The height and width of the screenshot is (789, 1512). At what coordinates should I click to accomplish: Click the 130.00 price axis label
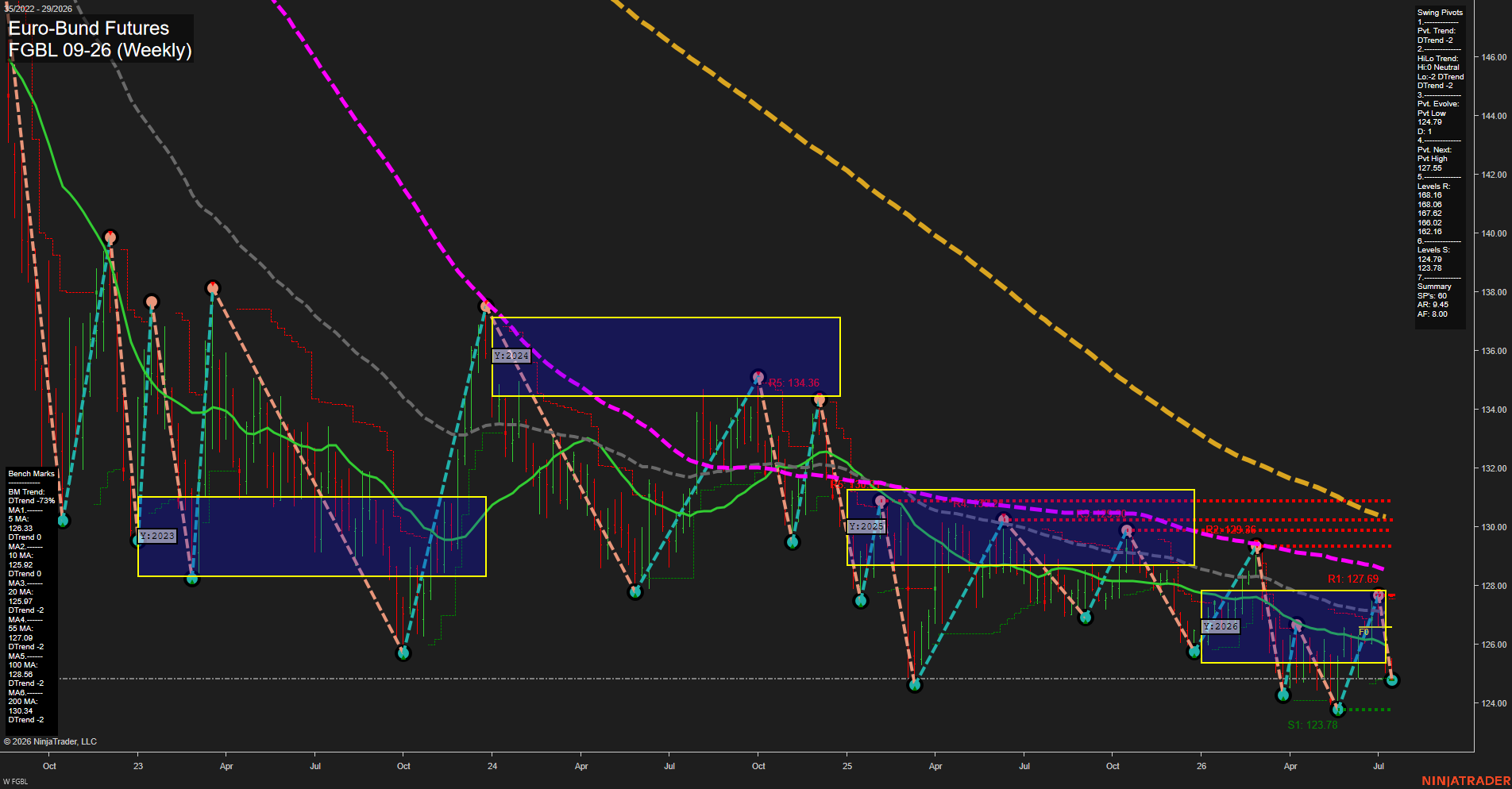coord(1494,527)
